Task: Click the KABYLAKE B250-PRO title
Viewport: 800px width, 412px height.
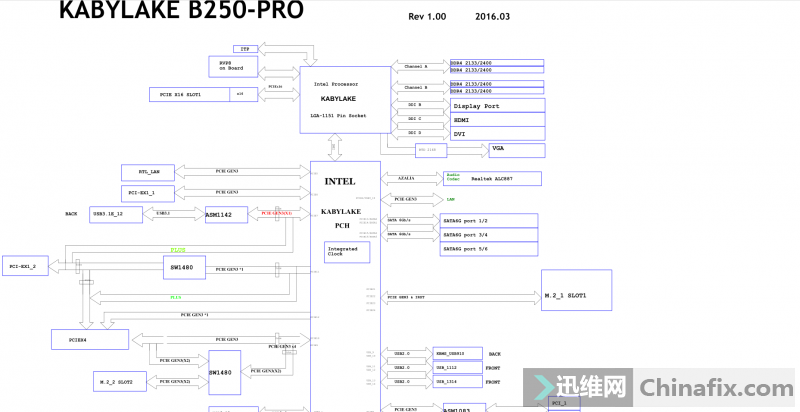Action: (x=181, y=9)
